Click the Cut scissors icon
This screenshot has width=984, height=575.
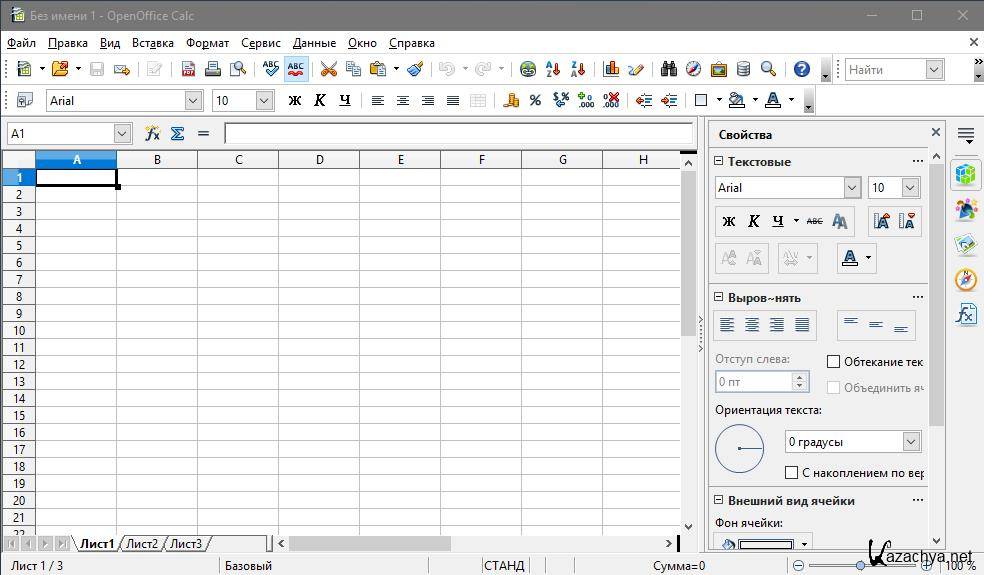point(328,69)
